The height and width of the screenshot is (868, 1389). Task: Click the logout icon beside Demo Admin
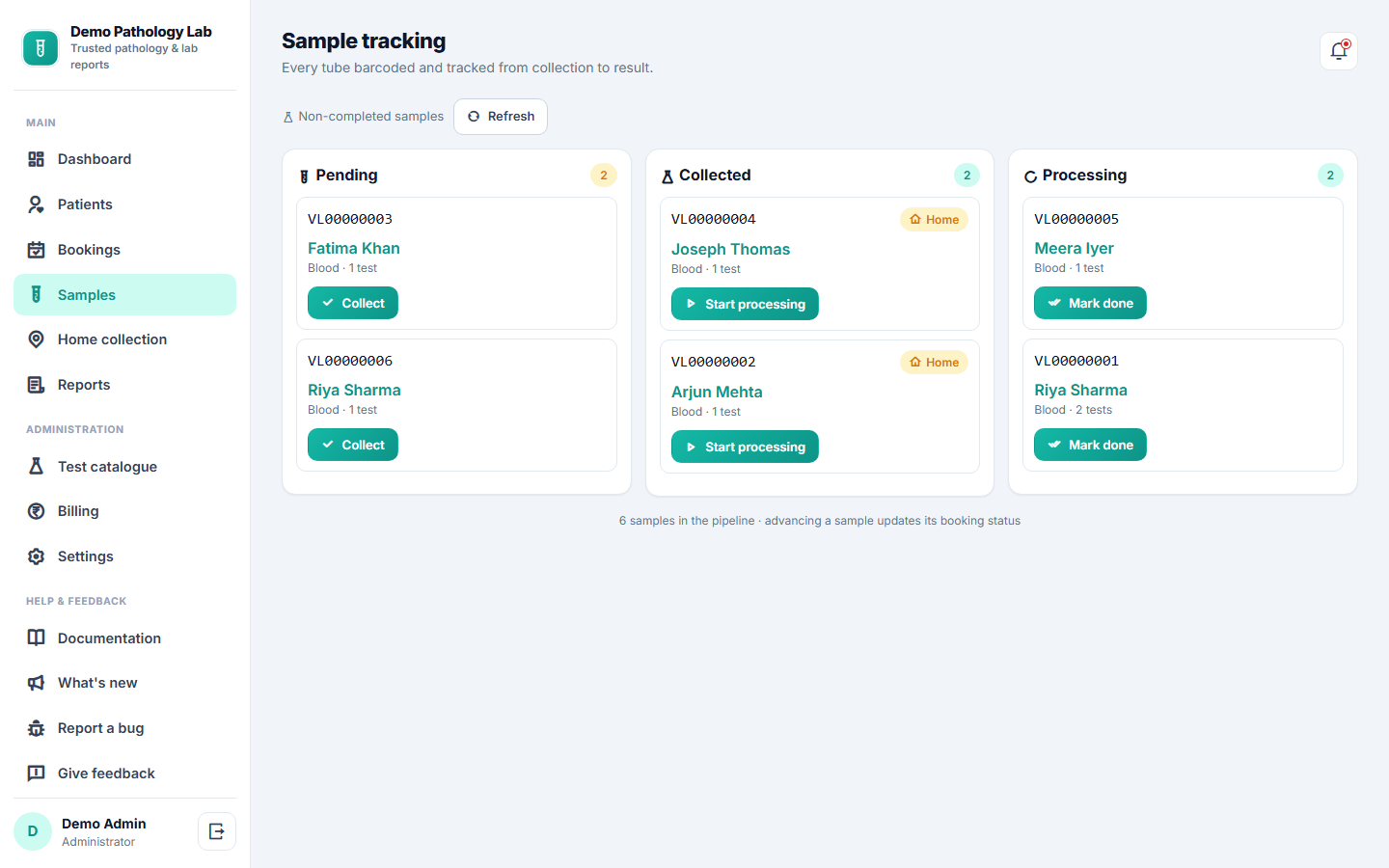tap(217, 831)
